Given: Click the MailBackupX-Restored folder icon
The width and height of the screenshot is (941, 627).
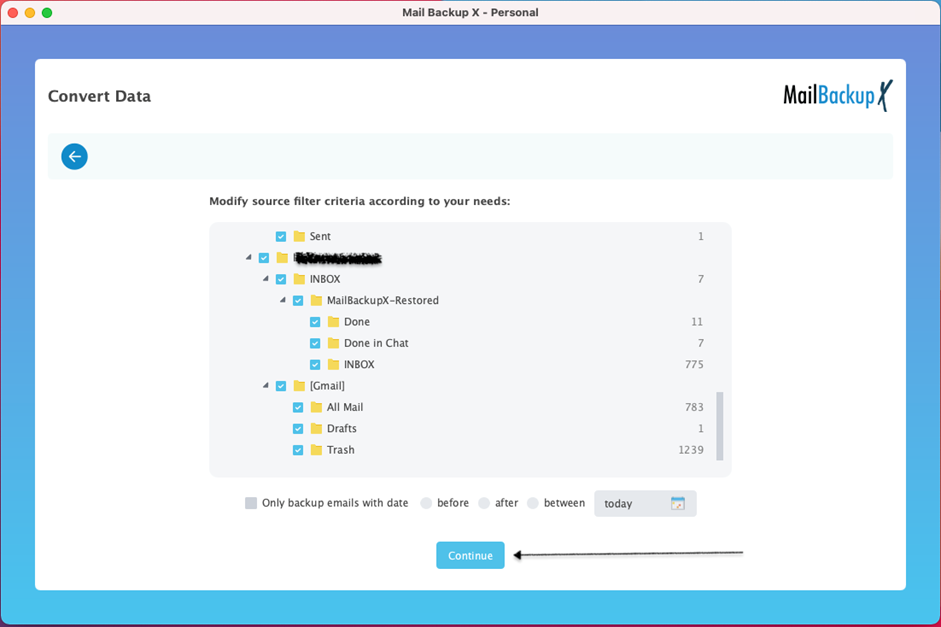Looking at the screenshot, I should (x=316, y=301).
